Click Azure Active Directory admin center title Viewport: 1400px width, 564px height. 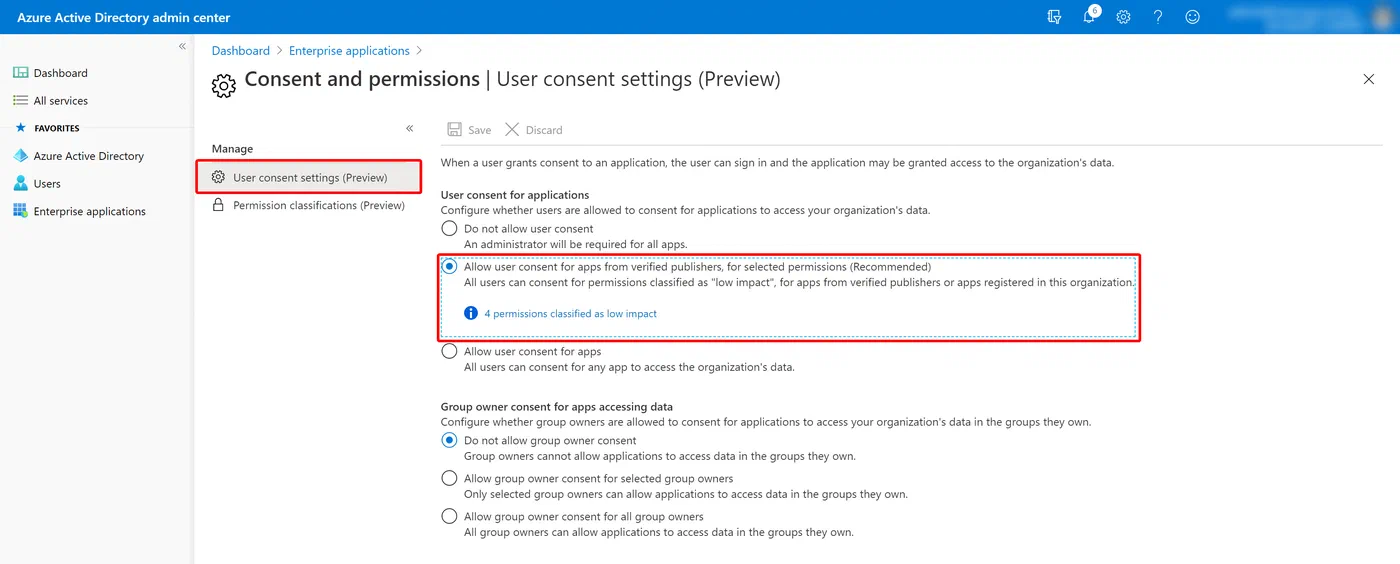124,17
